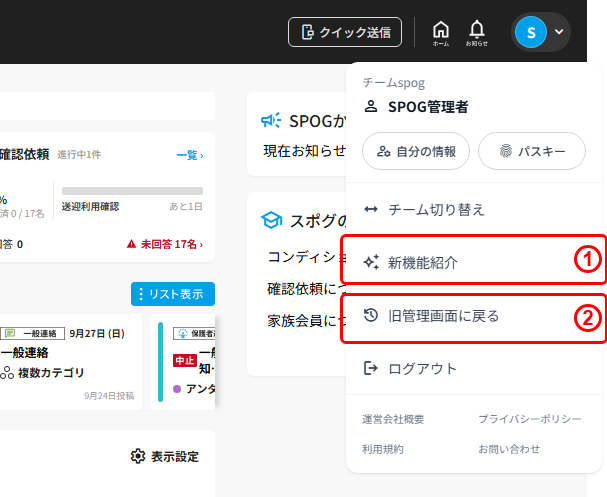Click the 9月24日投稿 date text
The height and width of the screenshot is (497, 607).
(109, 396)
